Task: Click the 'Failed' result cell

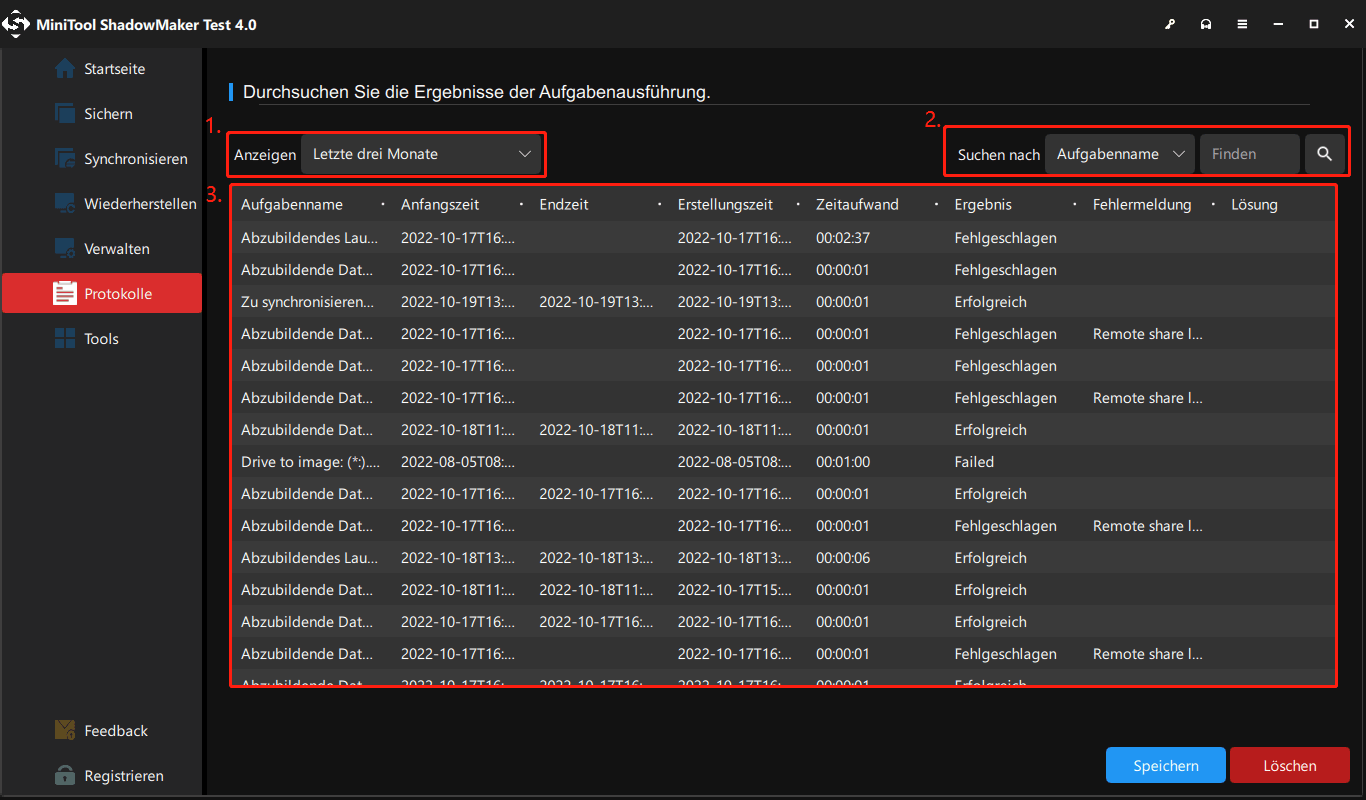Action: point(974,462)
